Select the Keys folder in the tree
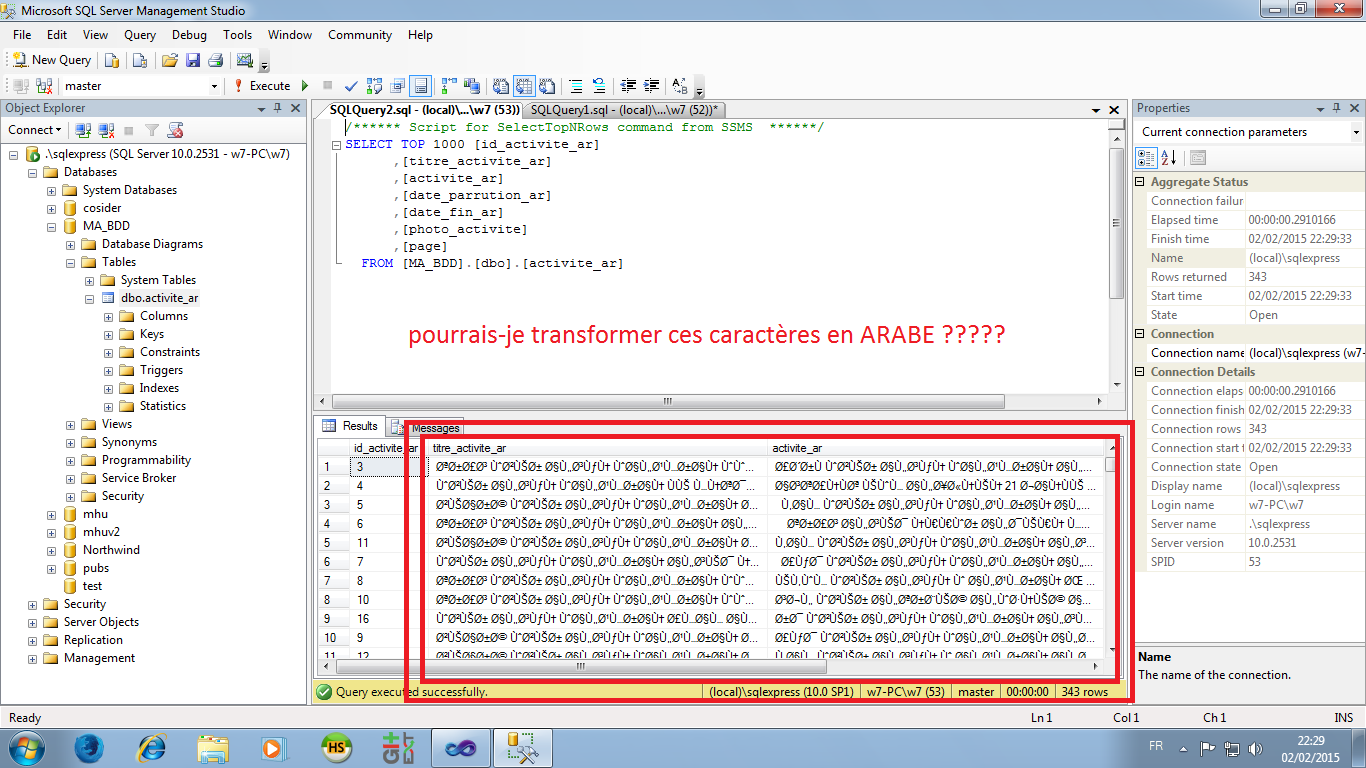Screen dimensions: 1366x768 point(152,334)
